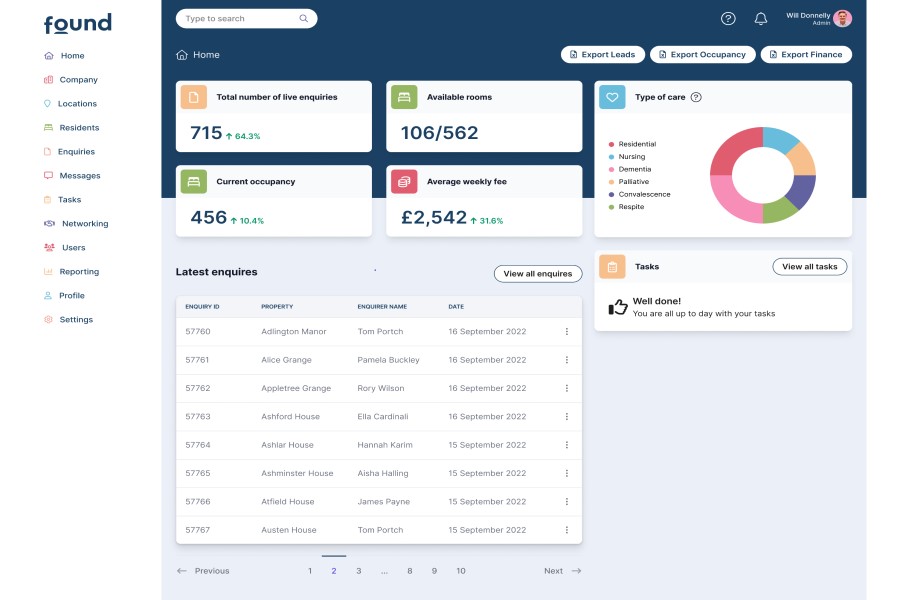Click the Settings gear icon
Screen dimensions: 900x600
pyautogui.click(x=48, y=319)
